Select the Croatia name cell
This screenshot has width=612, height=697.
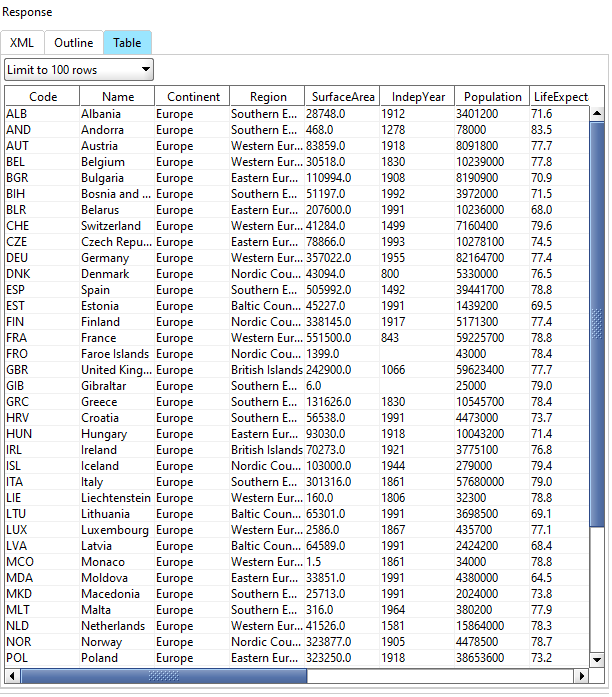(x=117, y=418)
